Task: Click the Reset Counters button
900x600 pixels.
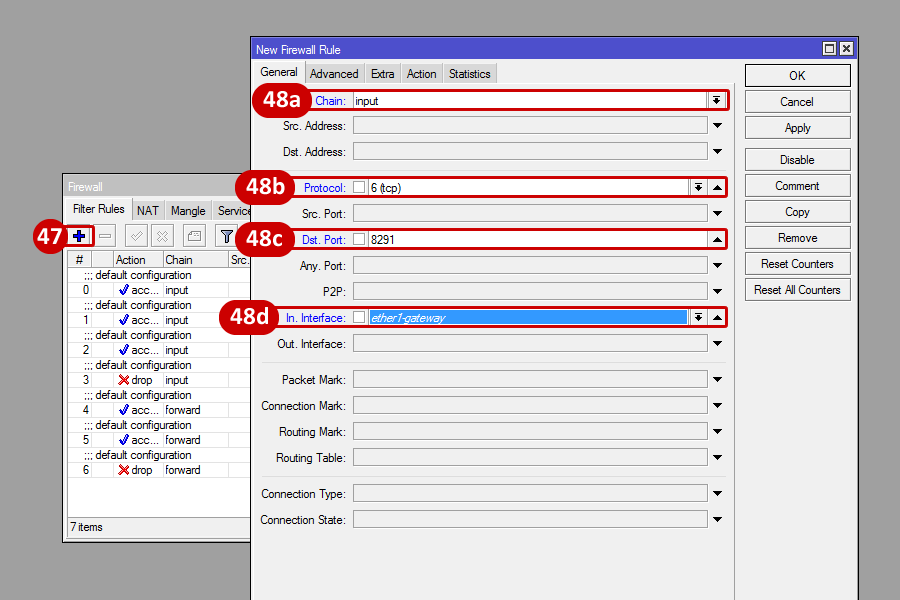Action: [x=797, y=264]
